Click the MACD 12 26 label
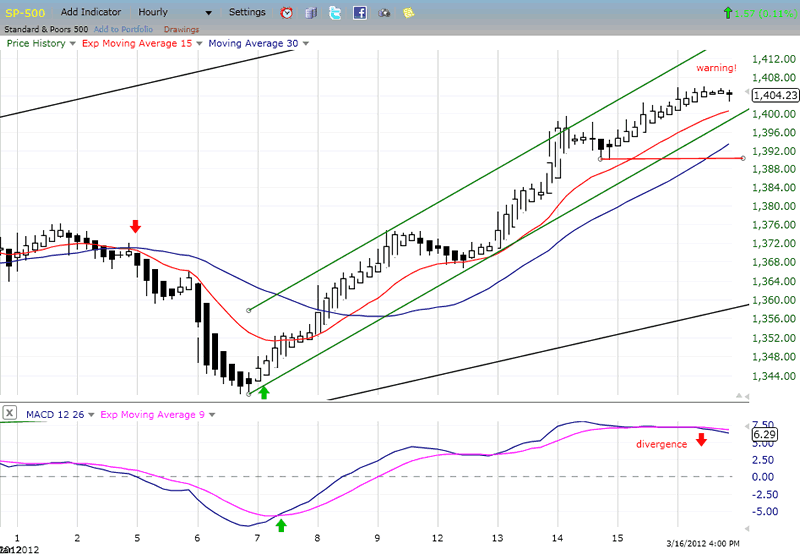This screenshot has height=554, width=800. pos(55,414)
